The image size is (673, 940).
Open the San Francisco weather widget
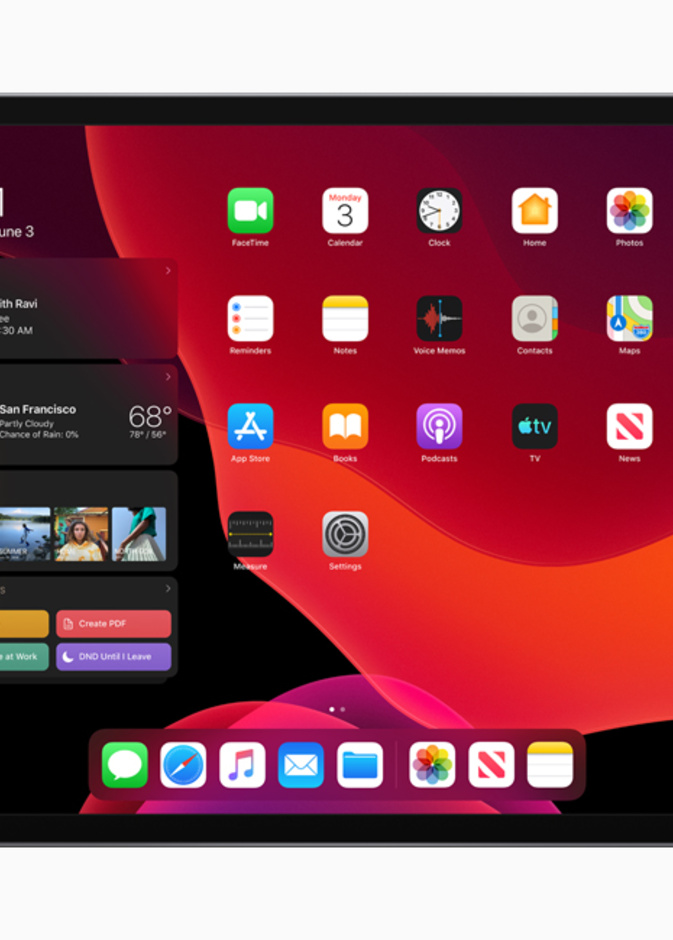tap(88, 415)
